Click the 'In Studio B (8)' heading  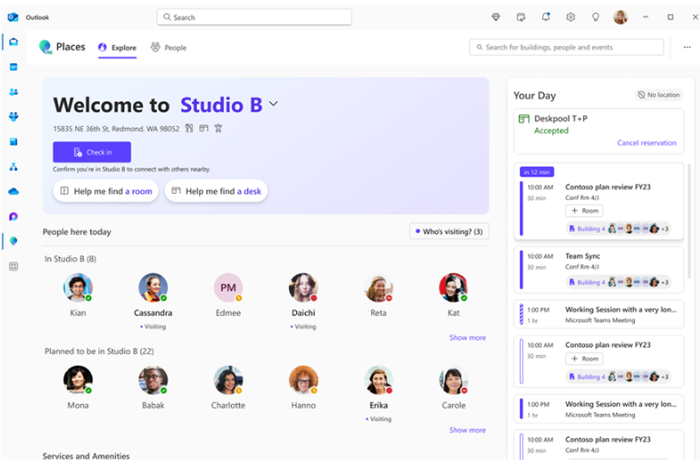(x=70, y=259)
